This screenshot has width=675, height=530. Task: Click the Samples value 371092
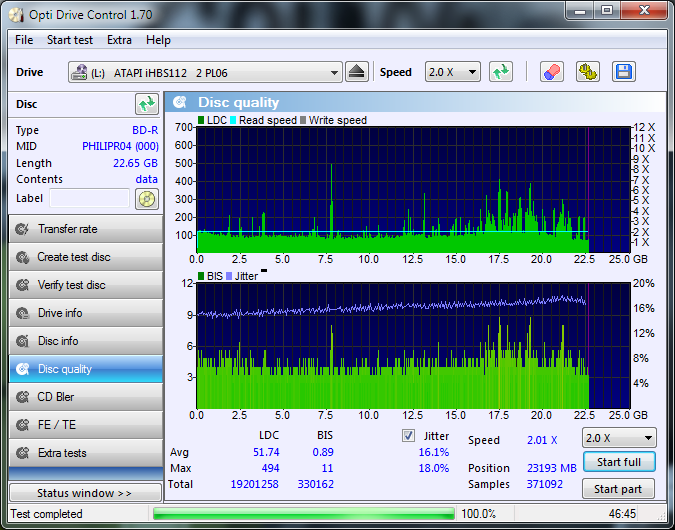[x=545, y=484]
